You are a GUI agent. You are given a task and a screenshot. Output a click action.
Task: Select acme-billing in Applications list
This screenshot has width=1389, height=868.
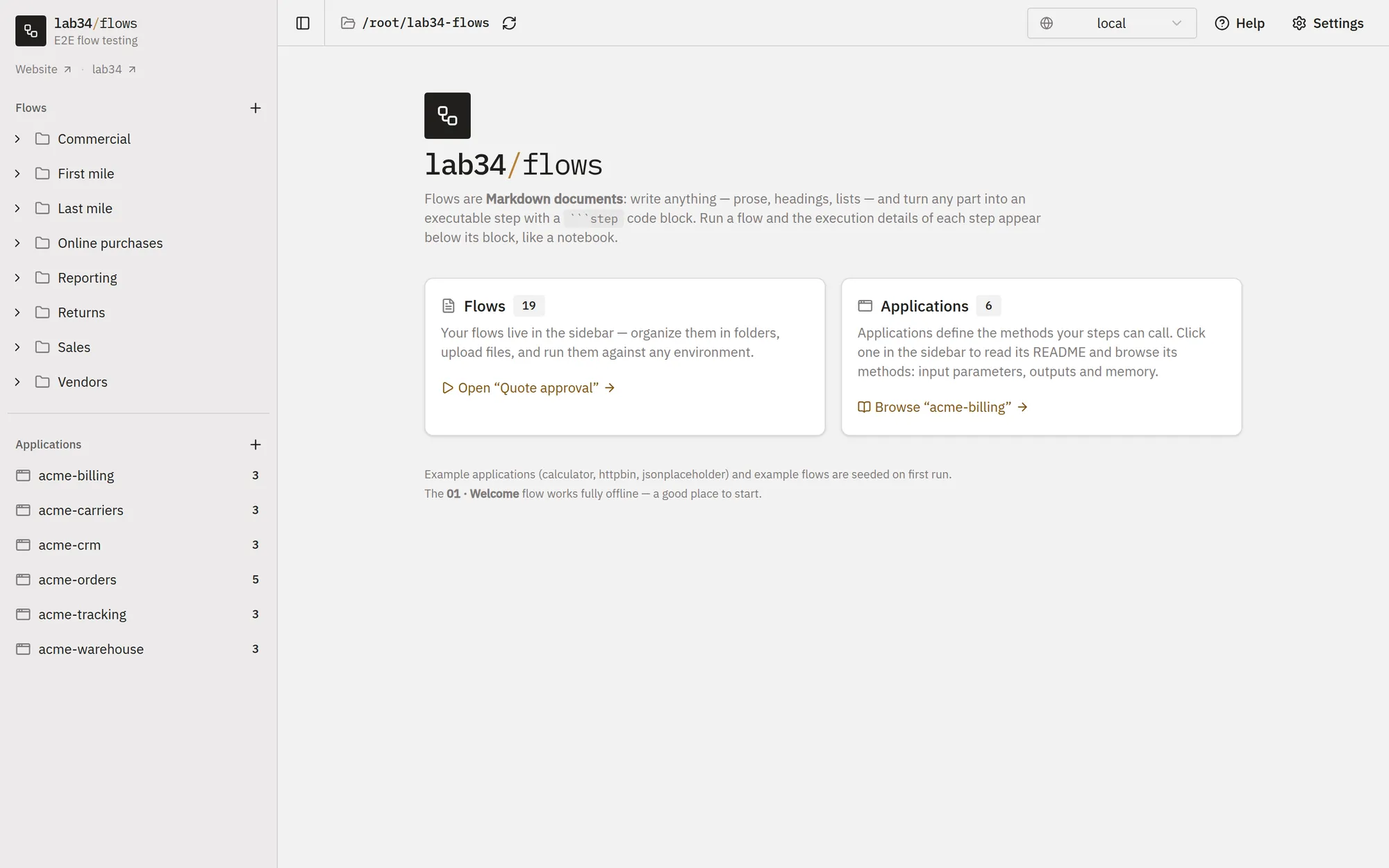(x=138, y=476)
